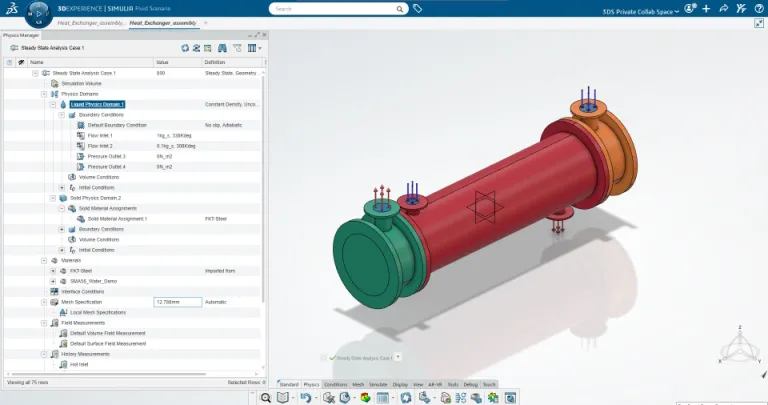
Task: Switch to the Standard toolbar tab
Action: point(288,384)
